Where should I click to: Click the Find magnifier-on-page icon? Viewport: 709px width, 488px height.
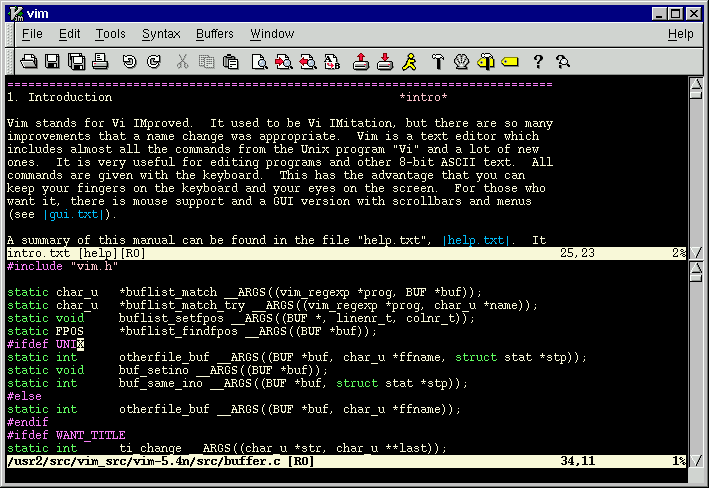pos(260,62)
